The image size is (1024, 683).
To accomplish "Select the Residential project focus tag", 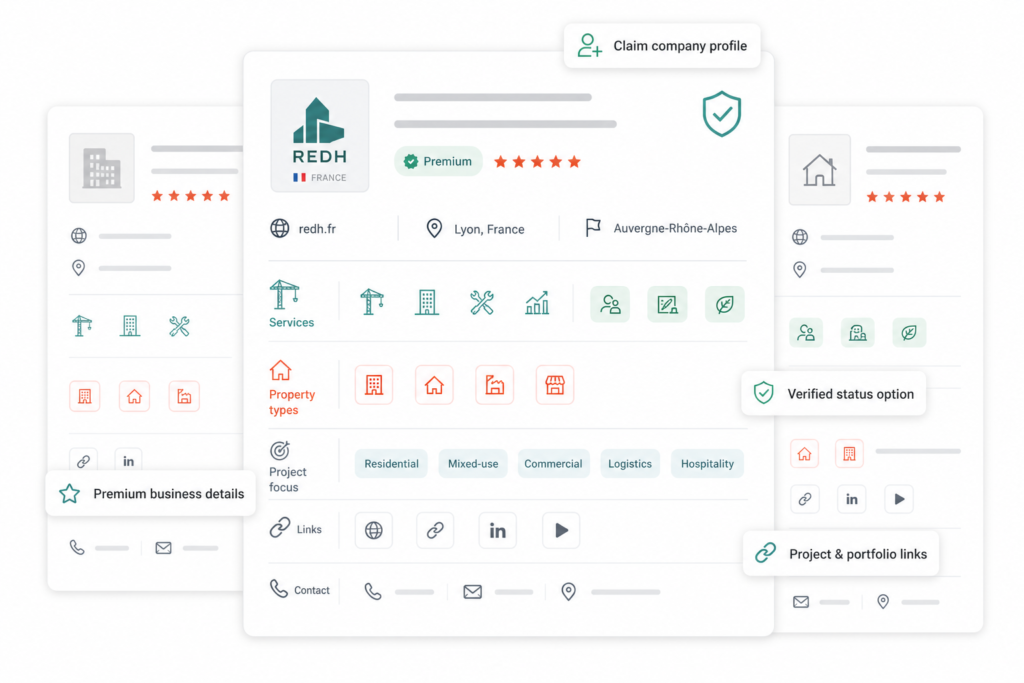I will (x=391, y=464).
